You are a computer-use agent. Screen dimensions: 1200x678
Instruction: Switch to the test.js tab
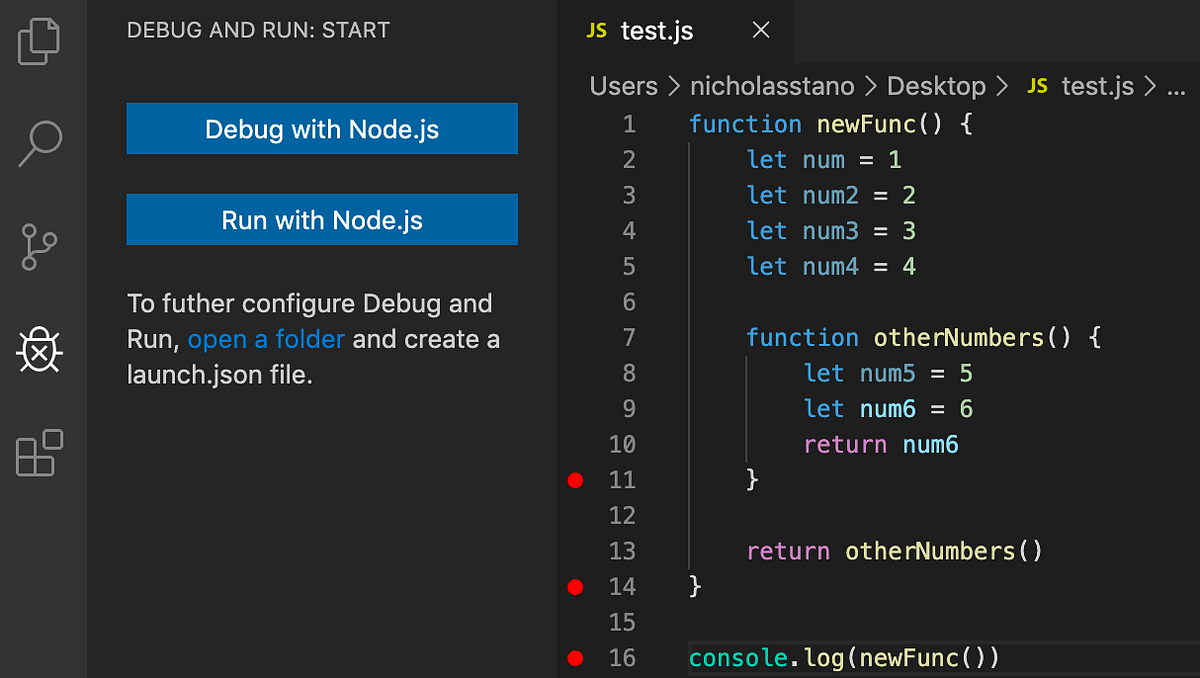(655, 30)
